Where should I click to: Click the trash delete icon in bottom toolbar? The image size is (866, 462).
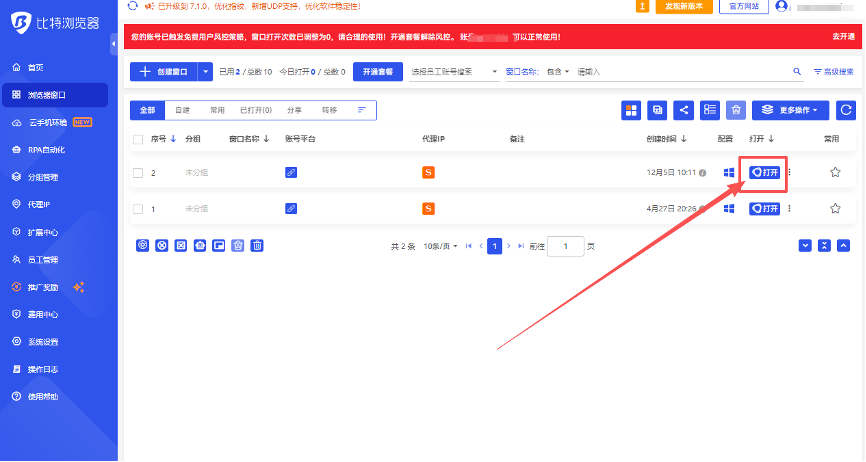[x=257, y=245]
